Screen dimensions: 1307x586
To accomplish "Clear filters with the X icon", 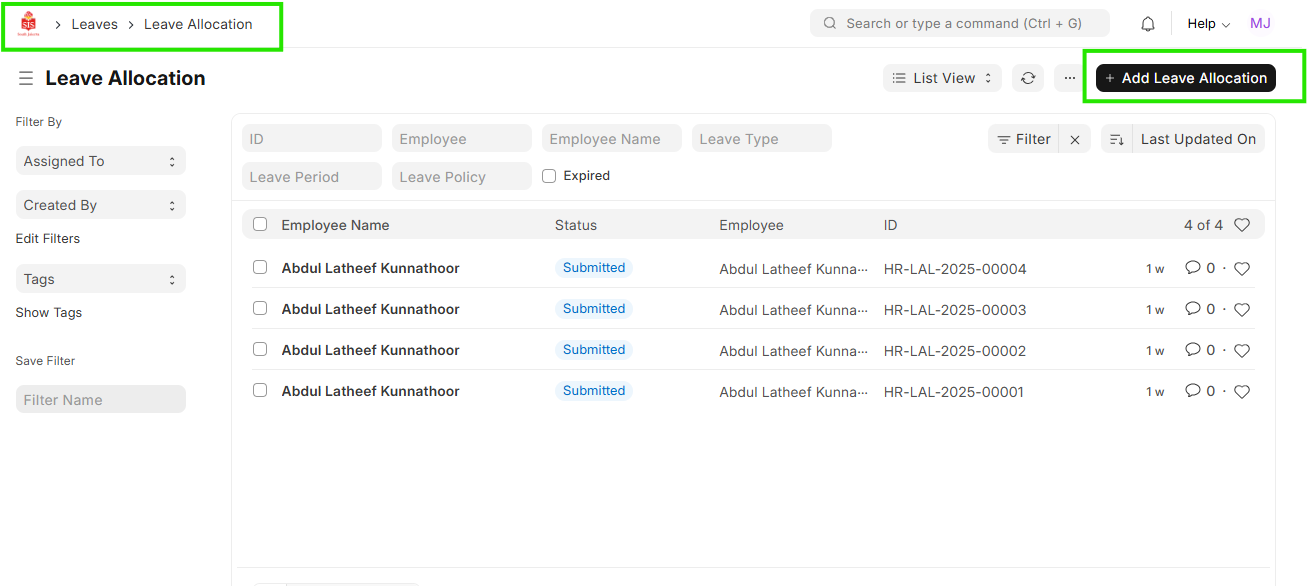I will (x=1075, y=140).
